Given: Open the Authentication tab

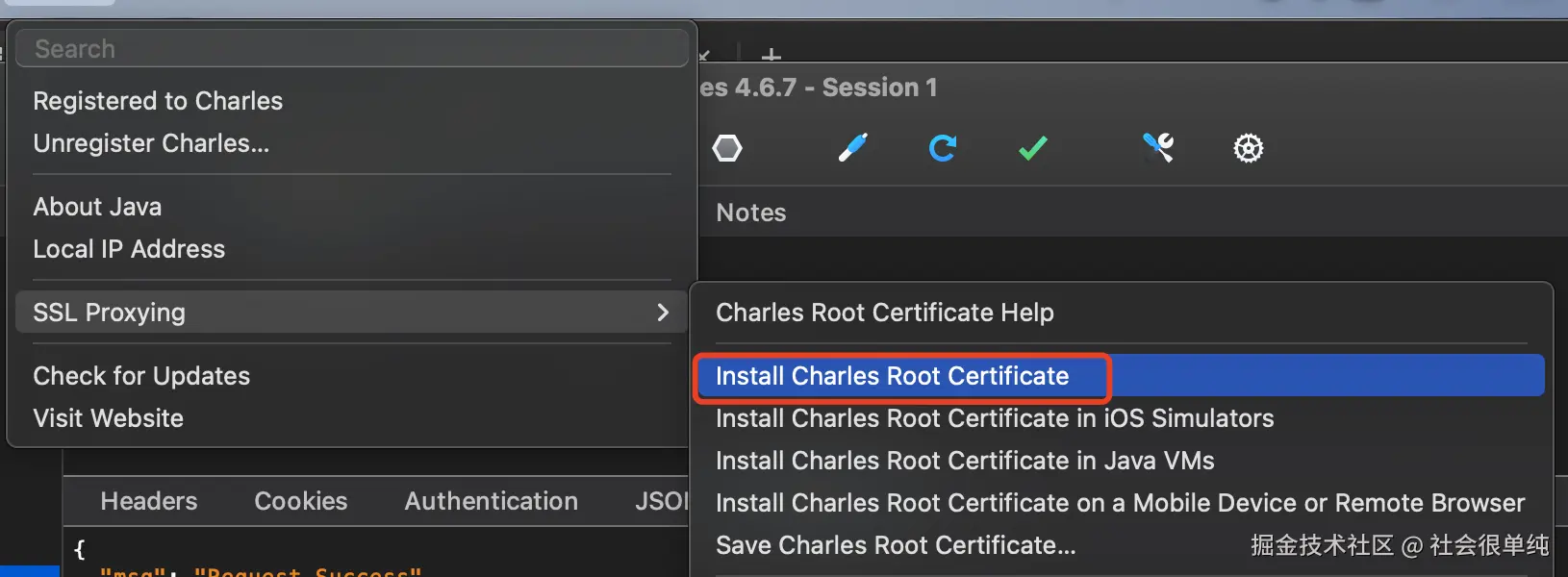Looking at the screenshot, I should (491, 501).
